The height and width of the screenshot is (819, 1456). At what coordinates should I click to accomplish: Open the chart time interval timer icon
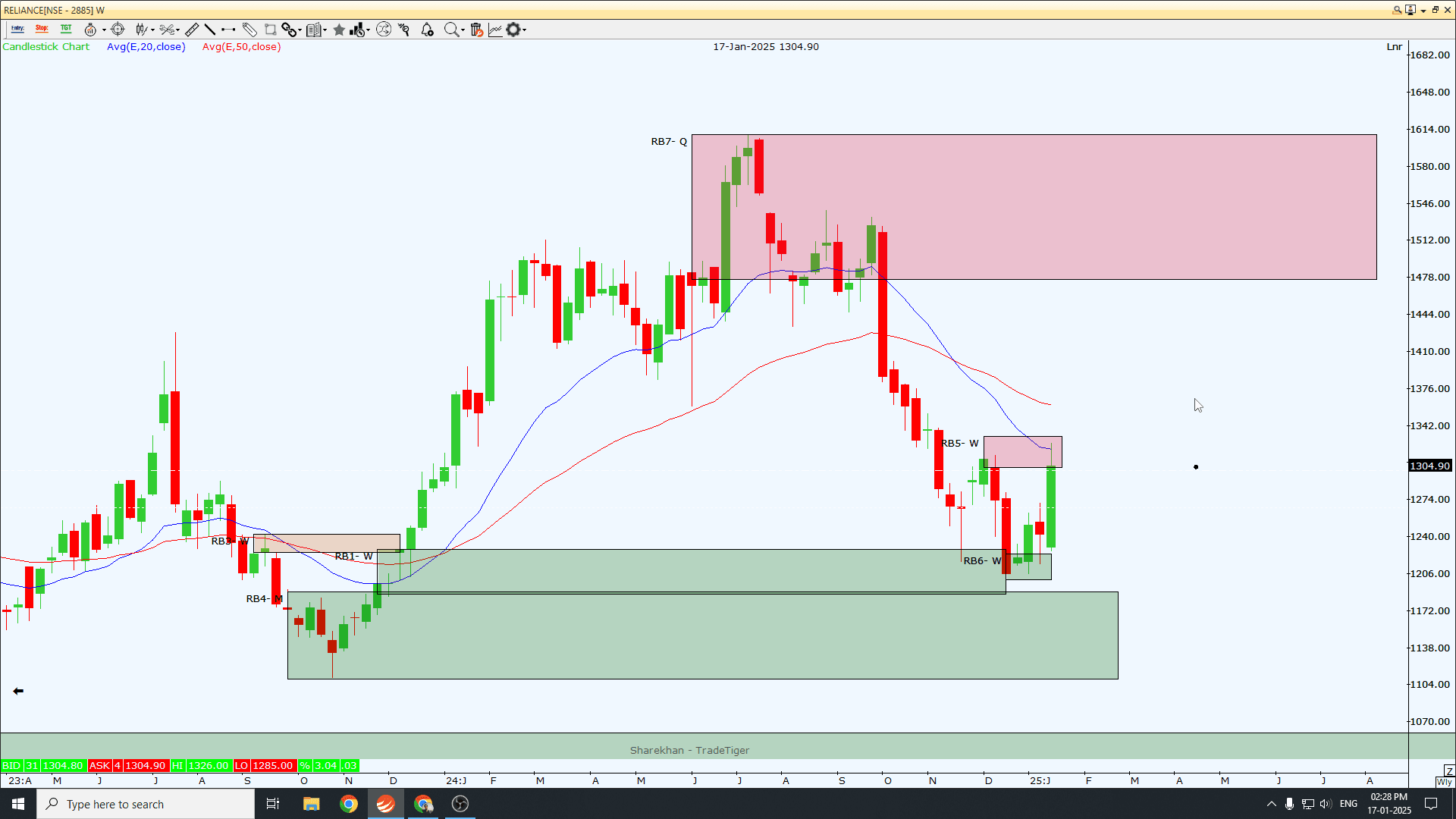[x=90, y=30]
